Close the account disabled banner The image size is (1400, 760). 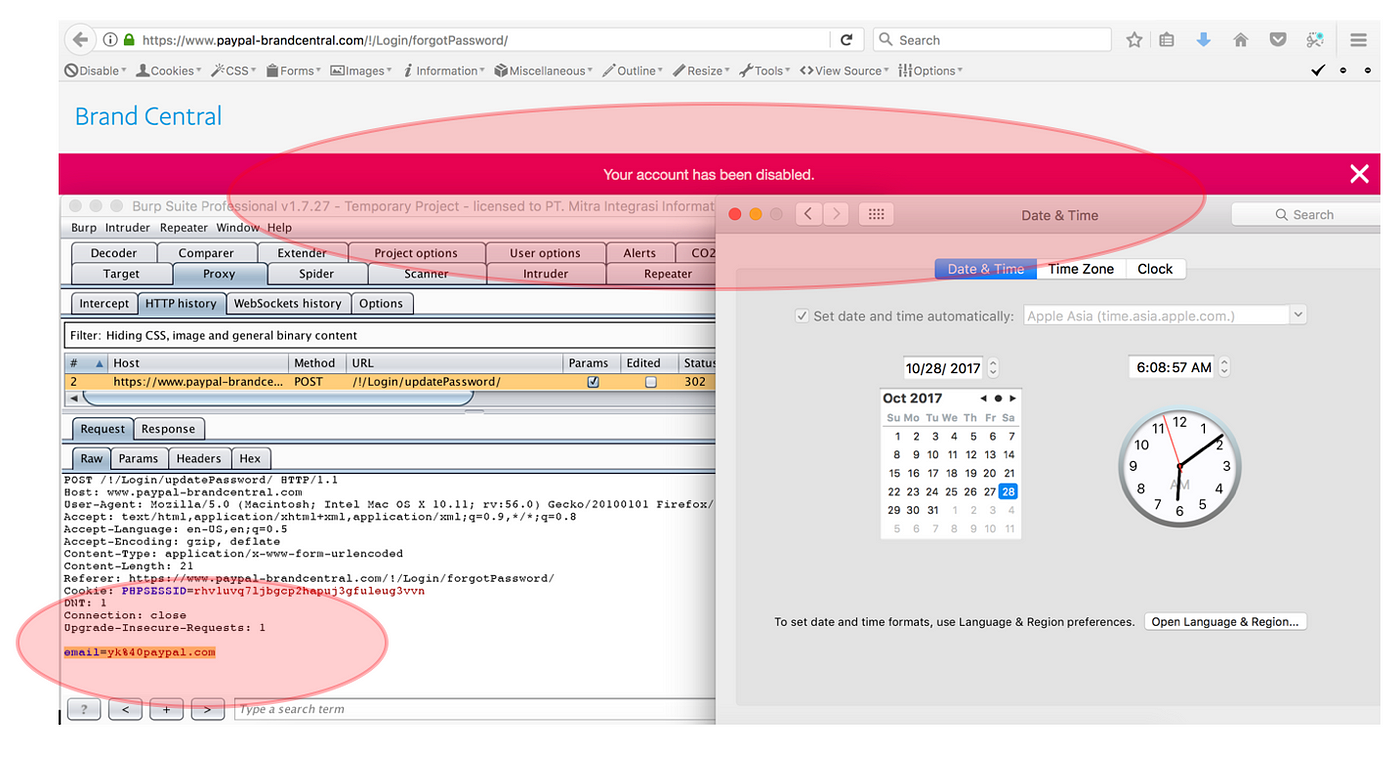tap(1359, 174)
